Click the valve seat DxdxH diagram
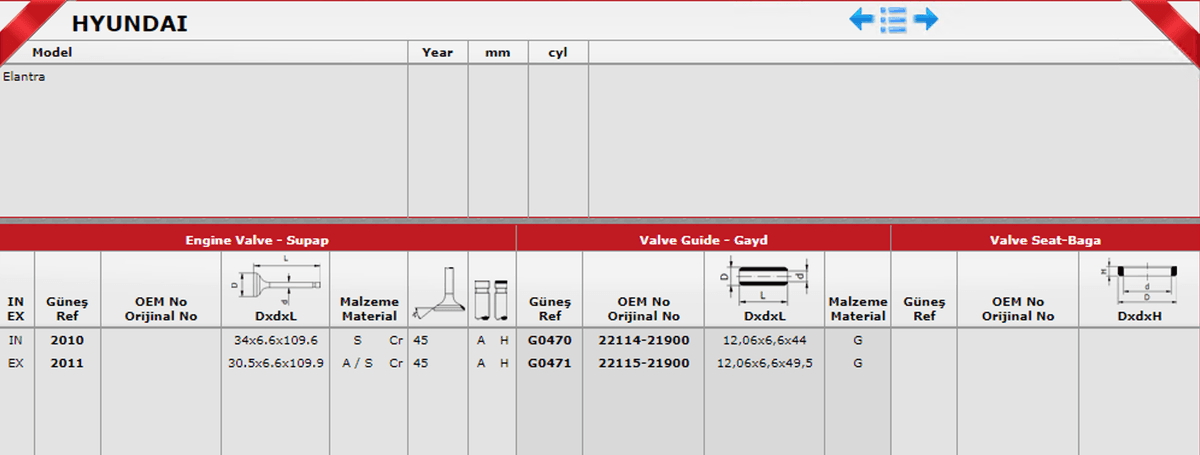This screenshot has height=455, width=1200. point(1139,282)
